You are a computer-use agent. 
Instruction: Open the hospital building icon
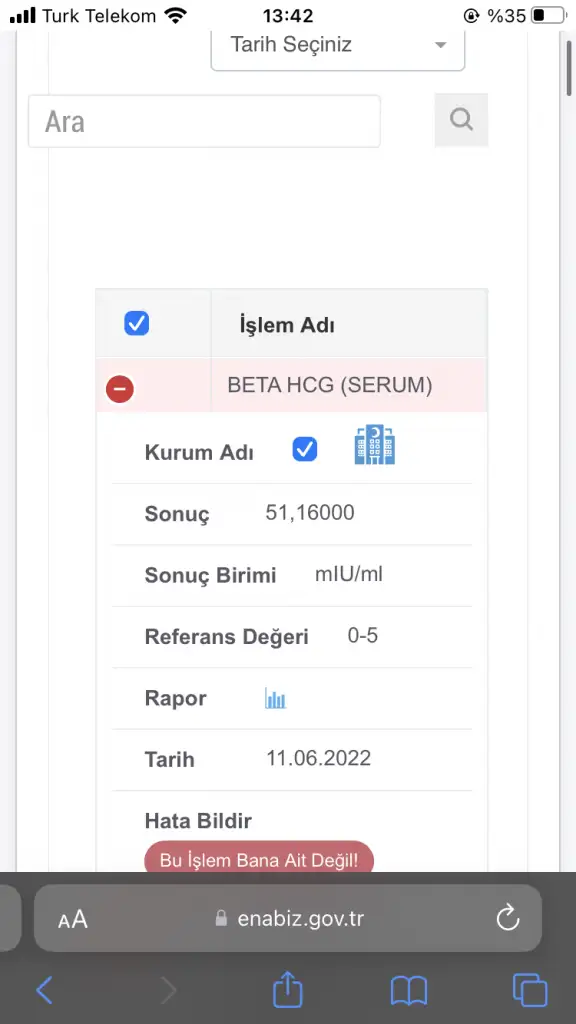(x=375, y=445)
